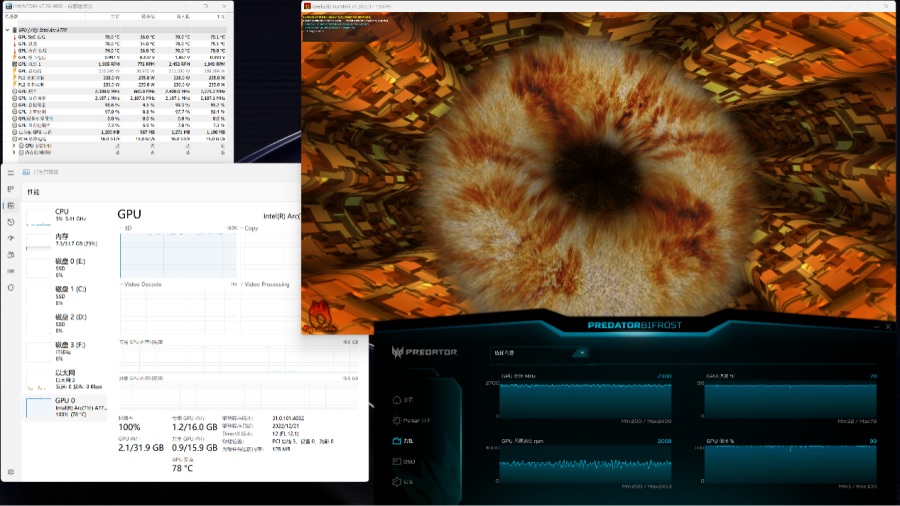Expand the CPU sensor subgroup in HWiNFO
Screen dimensions: 900x506
click(x=14, y=146)
